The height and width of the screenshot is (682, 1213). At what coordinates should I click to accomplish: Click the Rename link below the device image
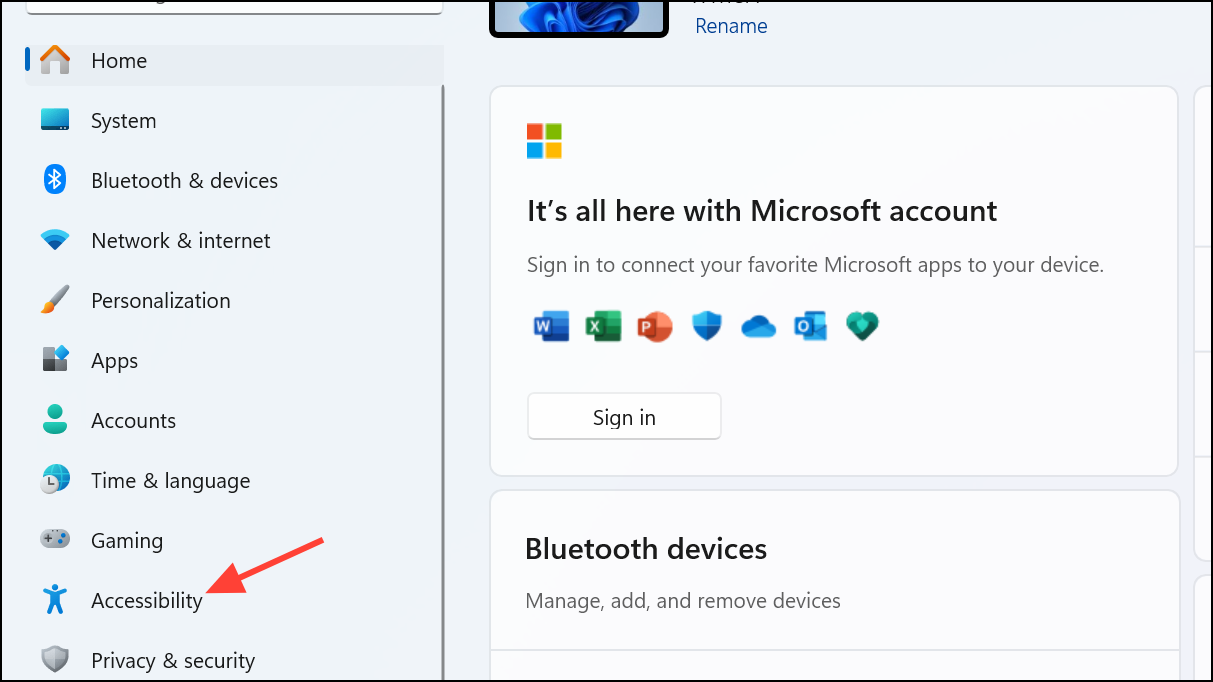730,25
